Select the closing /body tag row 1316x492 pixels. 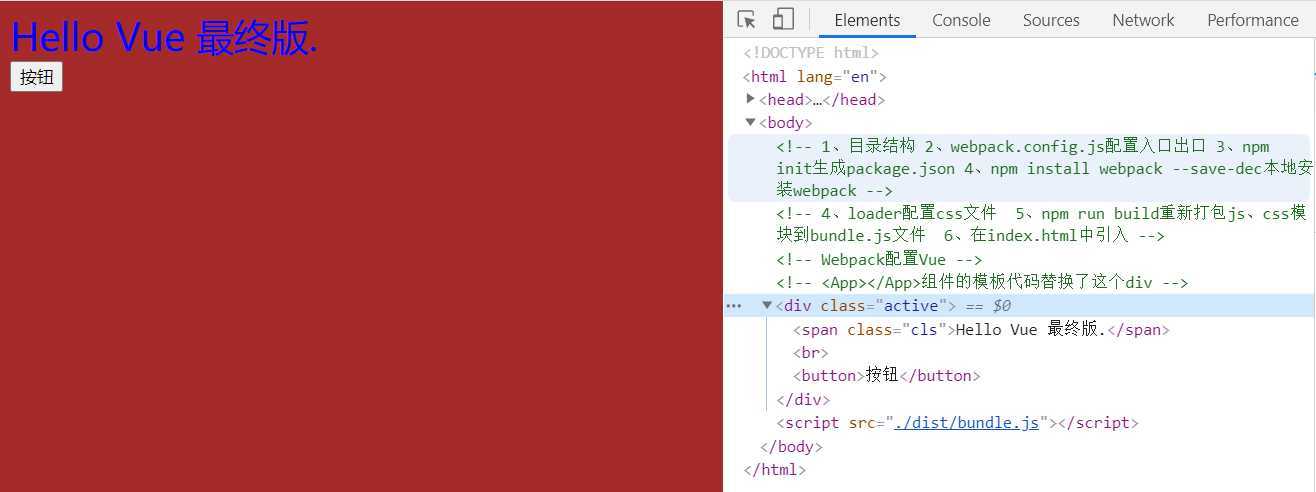point(791,447)
